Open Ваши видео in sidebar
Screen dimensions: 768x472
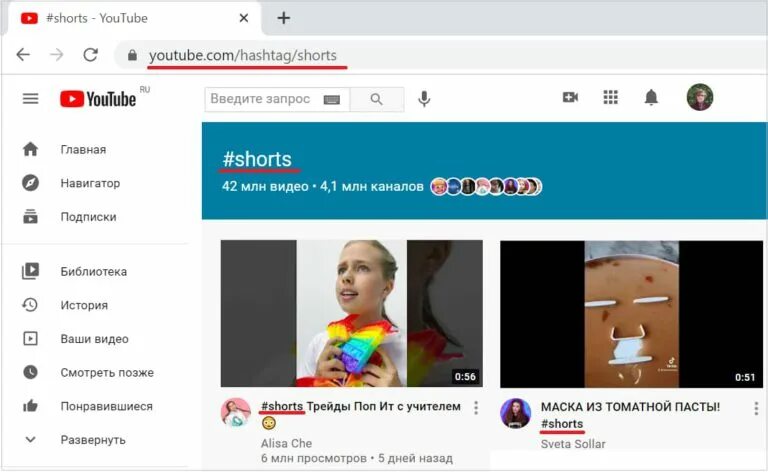click(96, 339)
